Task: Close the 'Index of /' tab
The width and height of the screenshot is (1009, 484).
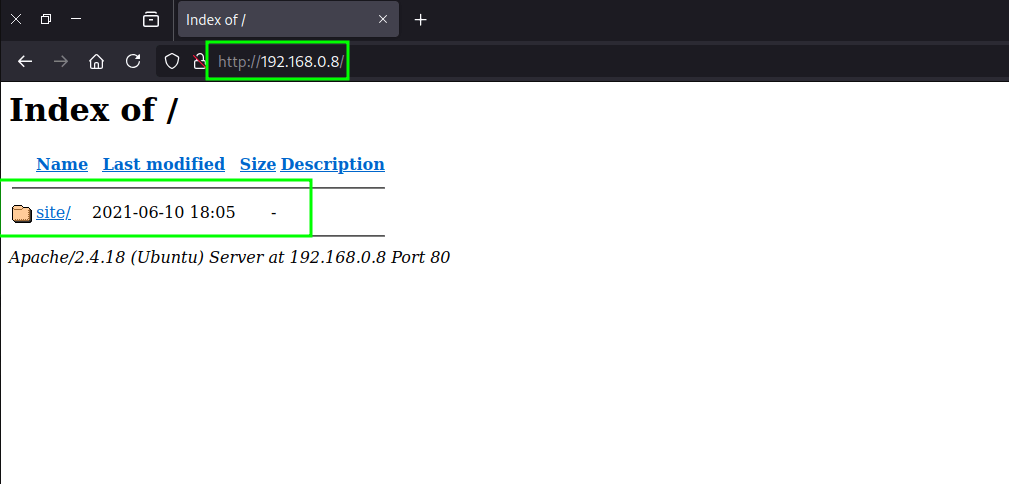Action: [382, 20]
